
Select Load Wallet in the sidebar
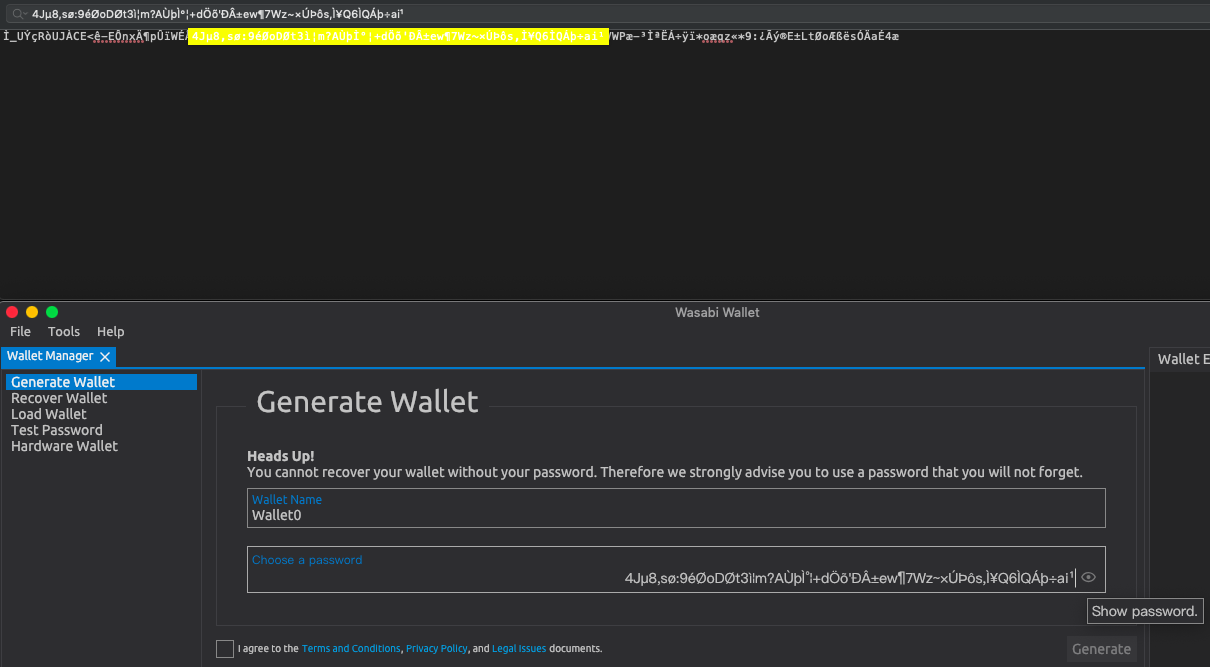tap(49, 414)
